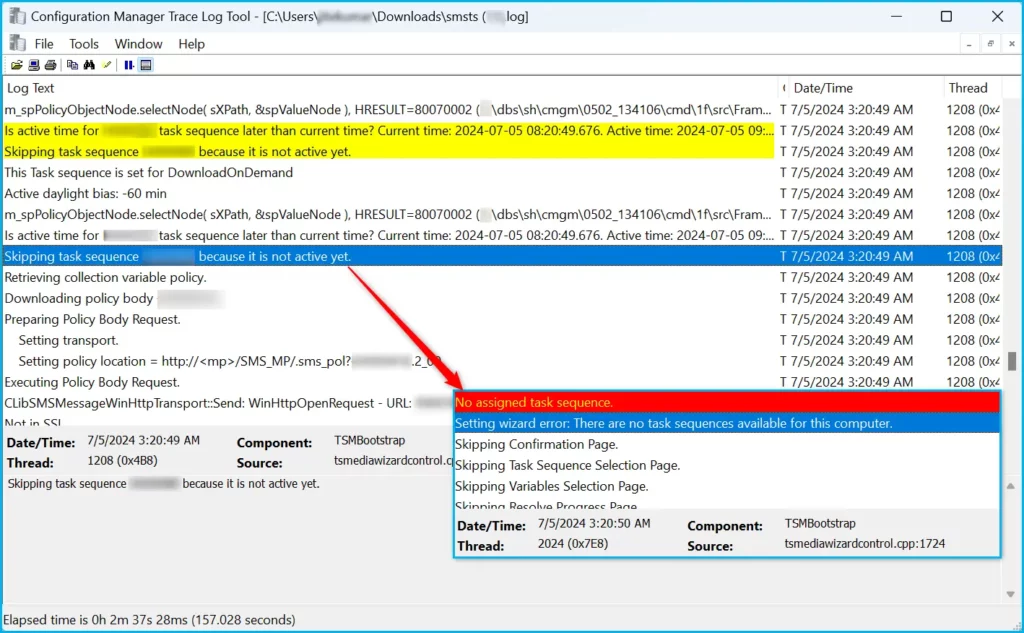
Task: Click the Log Text column header
Action: [x=390, y=88]
